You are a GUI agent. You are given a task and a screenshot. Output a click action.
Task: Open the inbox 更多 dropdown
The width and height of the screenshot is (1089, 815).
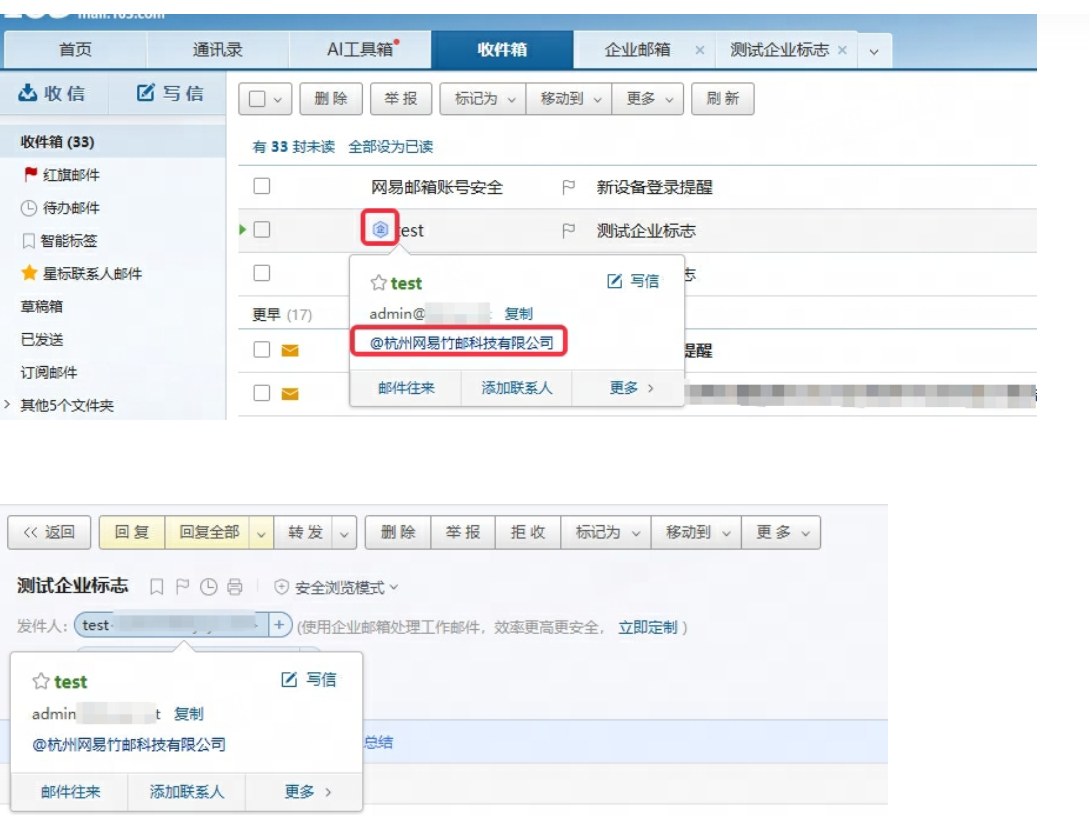(648, 99)
